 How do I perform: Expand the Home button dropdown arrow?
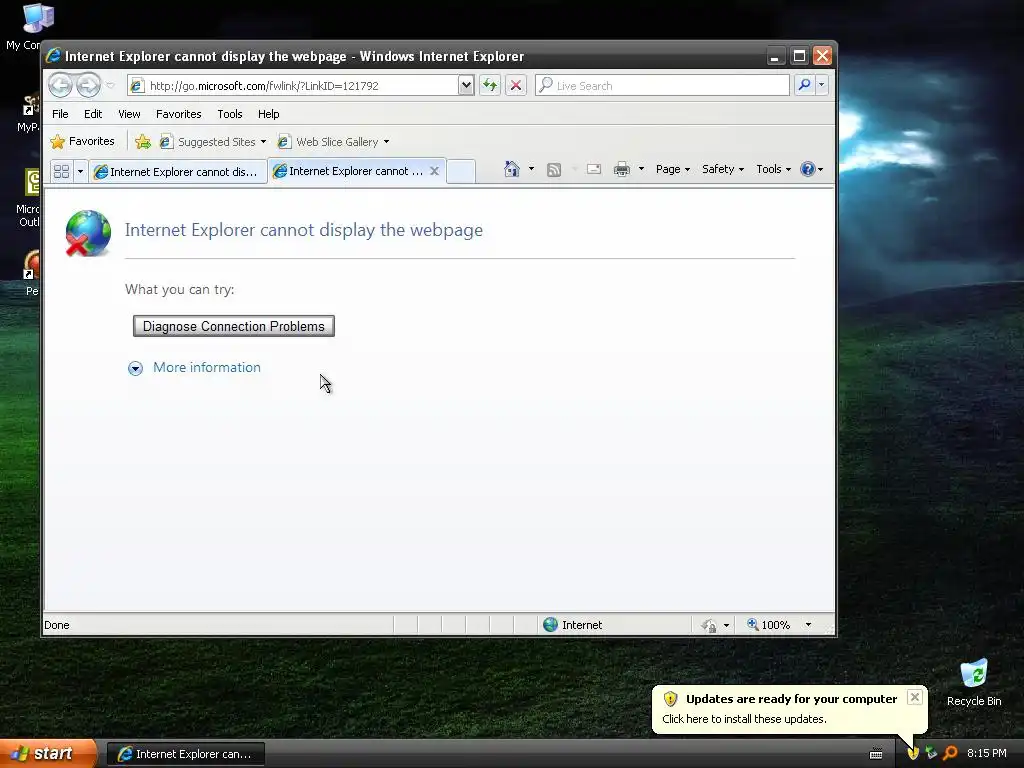click(531, 169)
